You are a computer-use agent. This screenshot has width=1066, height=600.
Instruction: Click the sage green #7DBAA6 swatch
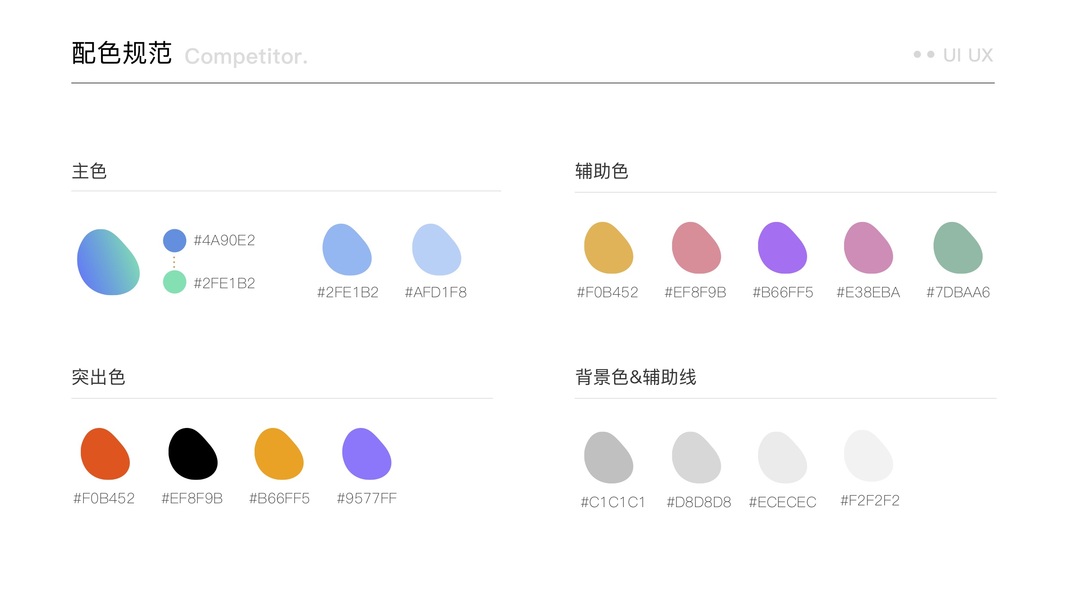click(x=958, y=248)
